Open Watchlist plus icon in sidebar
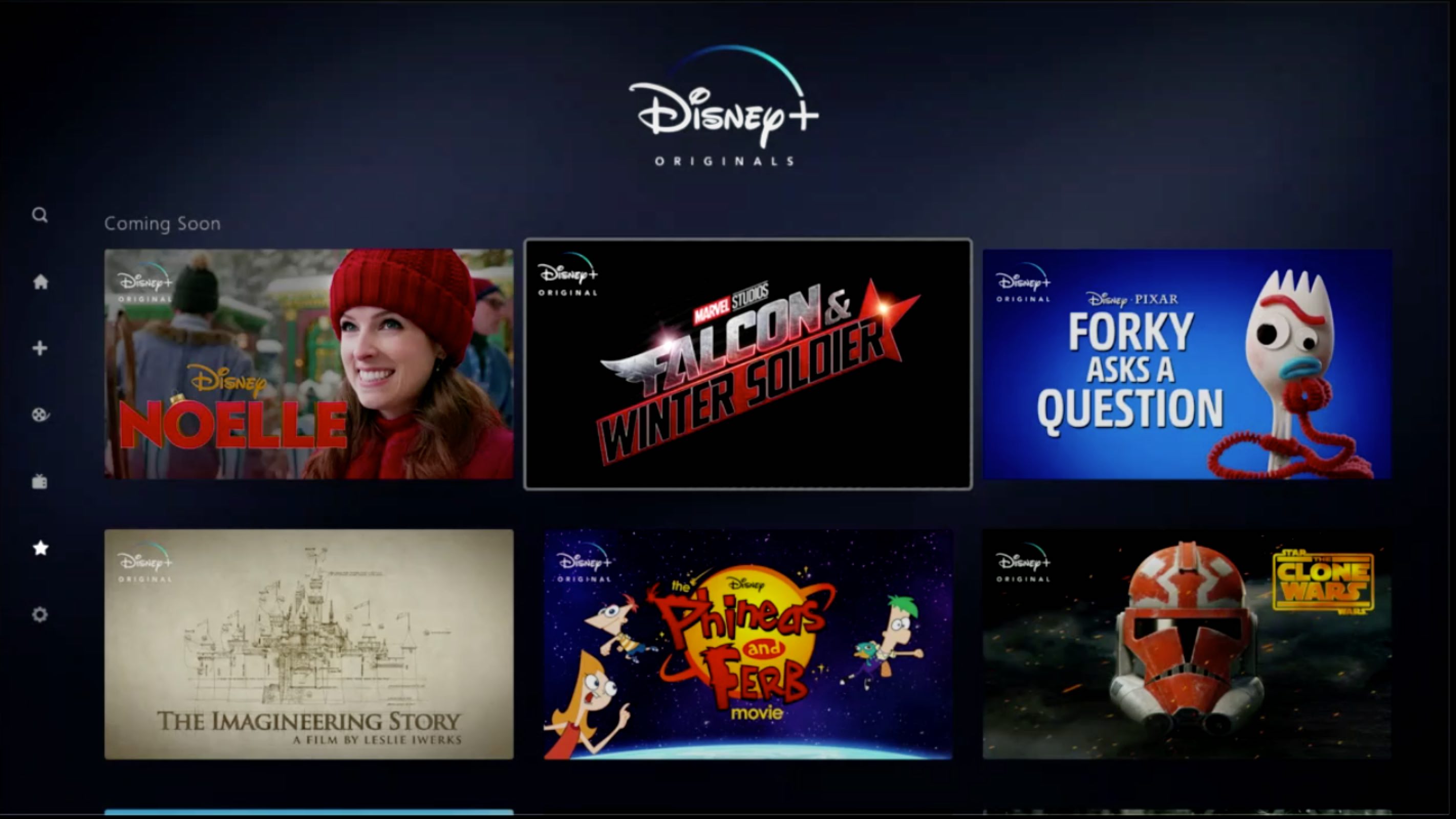 (x=39, y=348)
